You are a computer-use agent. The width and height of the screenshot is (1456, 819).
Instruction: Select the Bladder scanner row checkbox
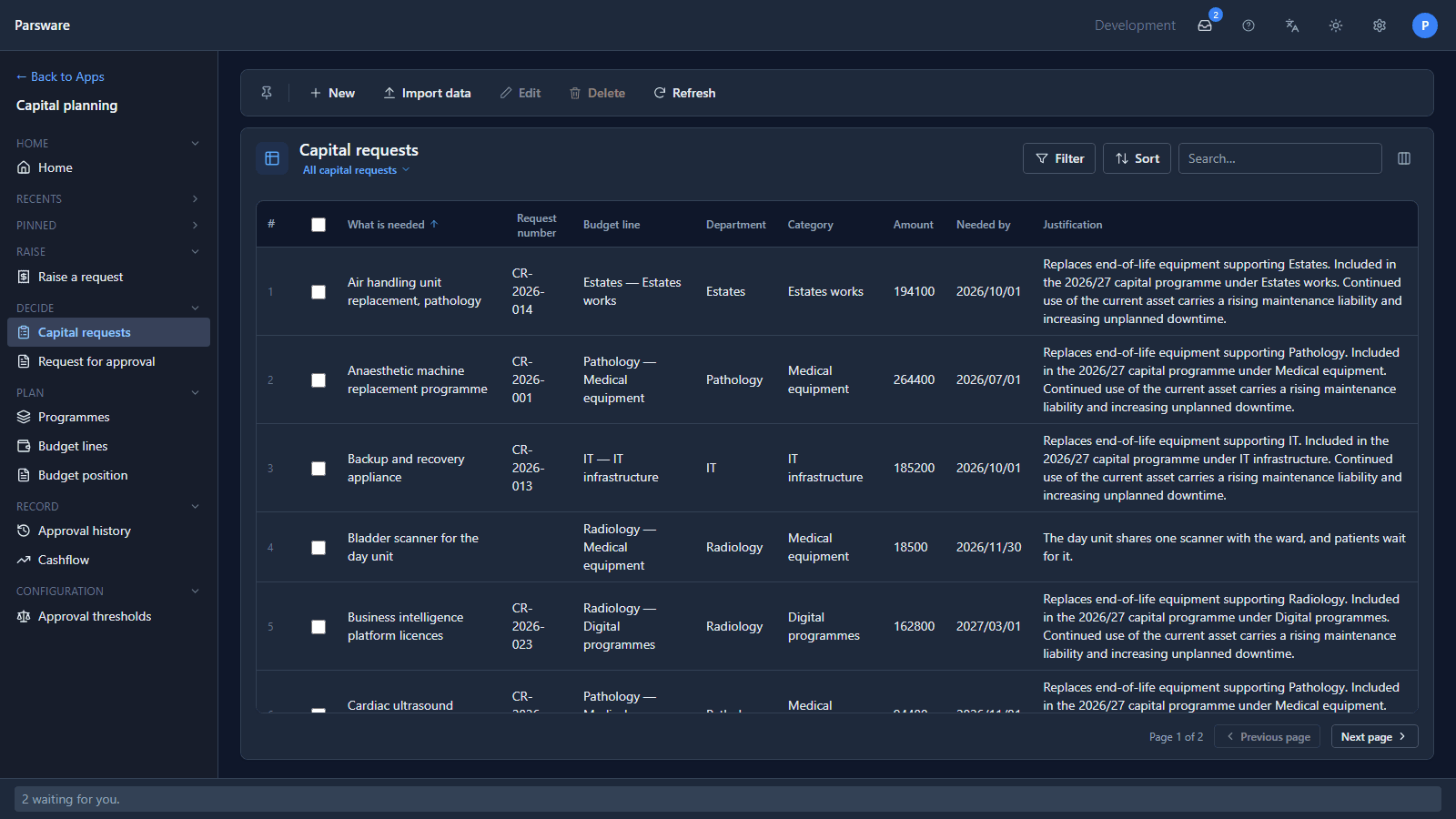click(x=318, y=548)
